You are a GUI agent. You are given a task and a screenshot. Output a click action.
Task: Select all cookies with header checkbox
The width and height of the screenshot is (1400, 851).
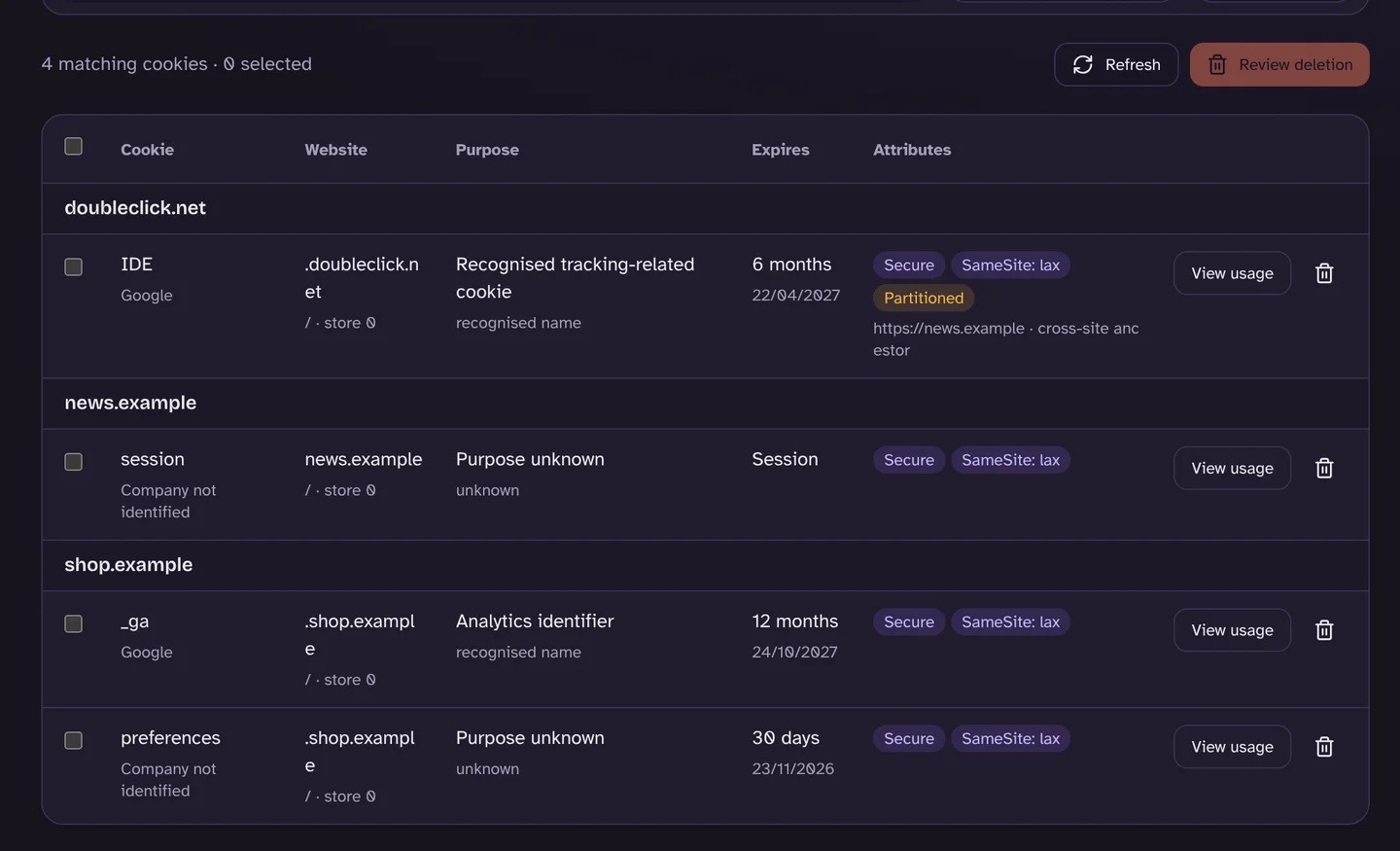click(73, 146)
